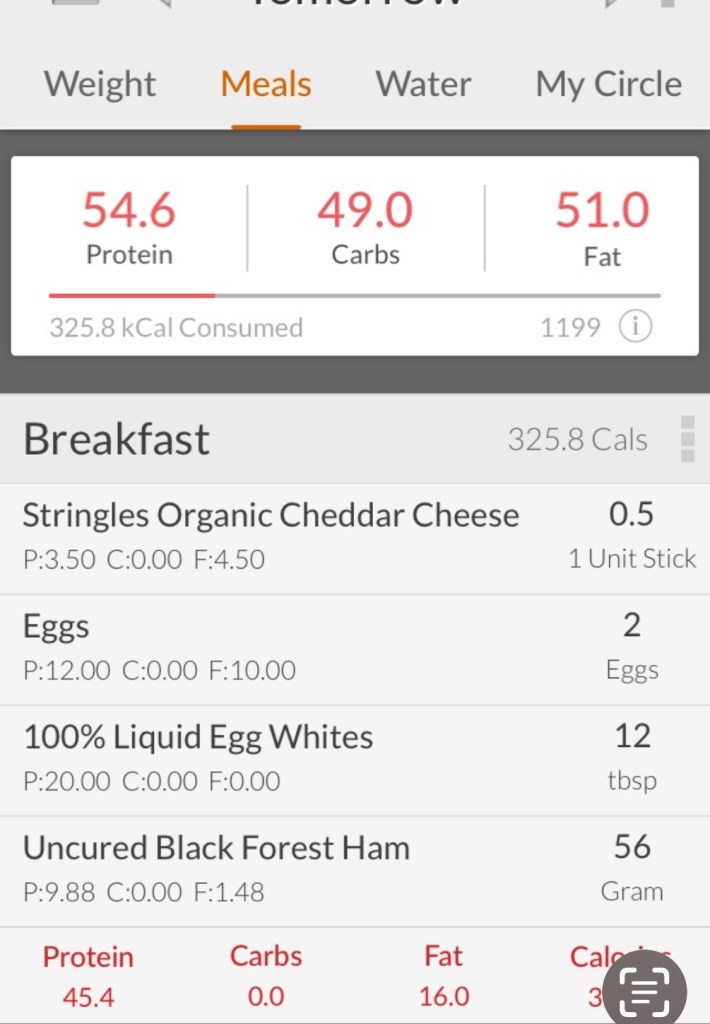This screenshot has width=710, height=1024.
Task: Click the calorie consumed progress bar
Action: tap(355, 296)
